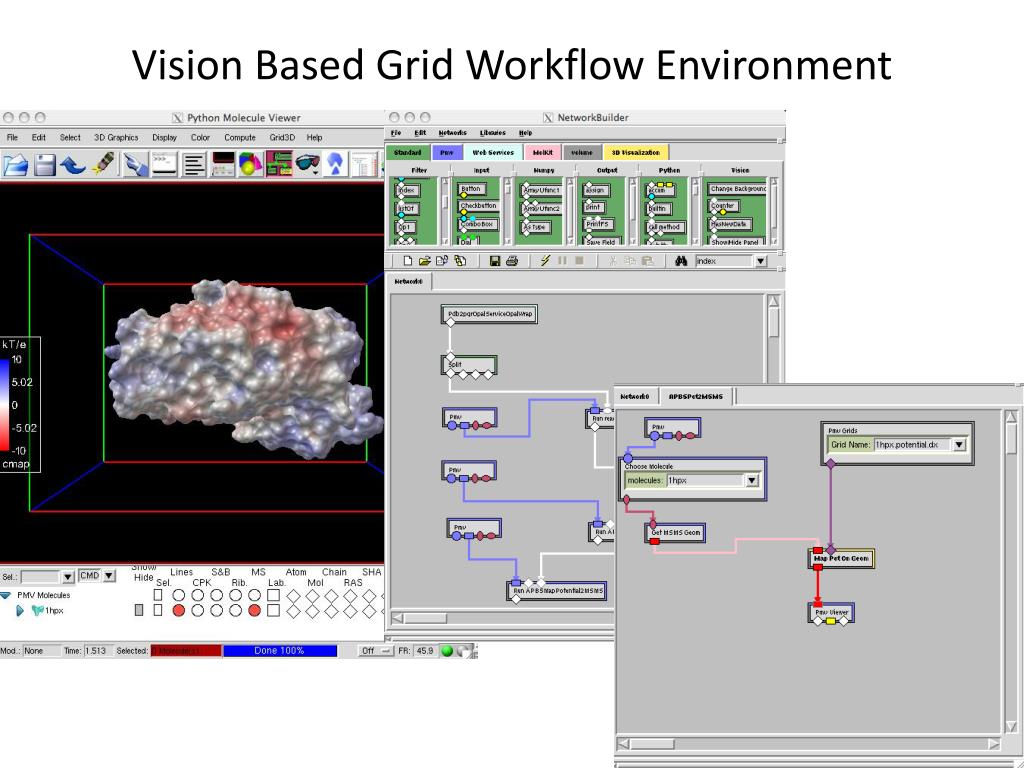Screen dimensions: 1024x768
Task: Open the node search dropdown arrow in NetworkBuilder
Action: (760, 261)
